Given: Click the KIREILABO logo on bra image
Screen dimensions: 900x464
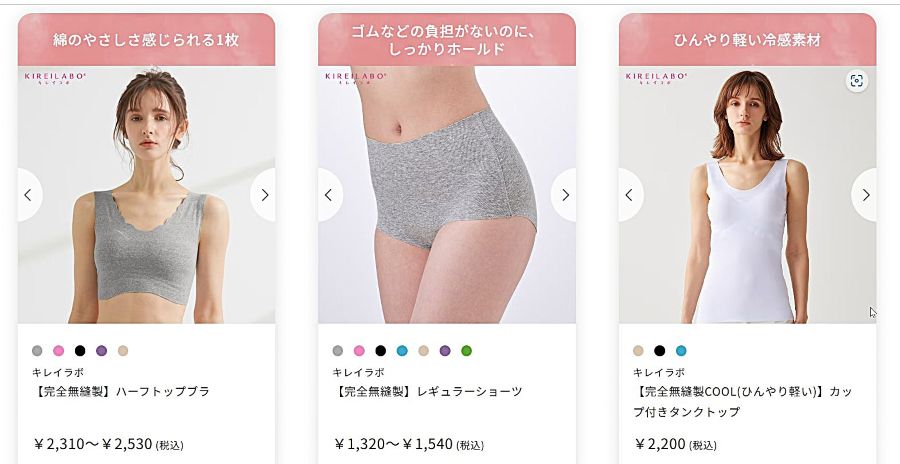Looking at the screenshot, I should [x=55, y=78].
